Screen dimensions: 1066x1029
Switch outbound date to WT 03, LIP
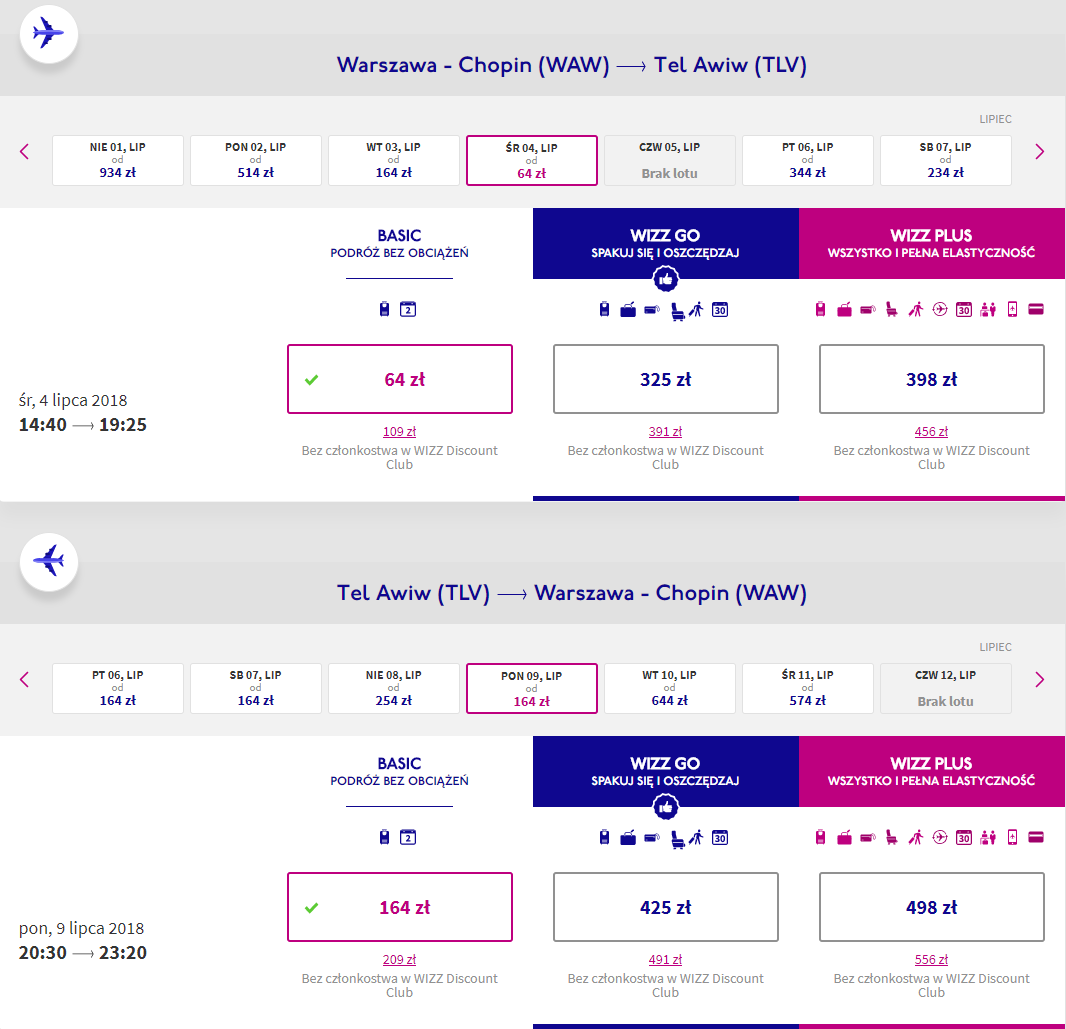[x=394, y=160]
